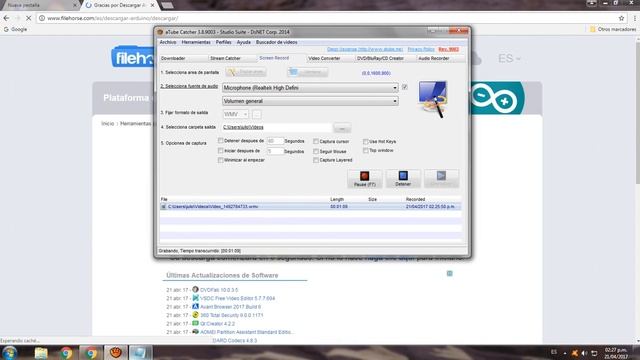Open the ES language dropdown on FileHorse
This screenshot has width=640, height=360.
(x=509, y=58)
